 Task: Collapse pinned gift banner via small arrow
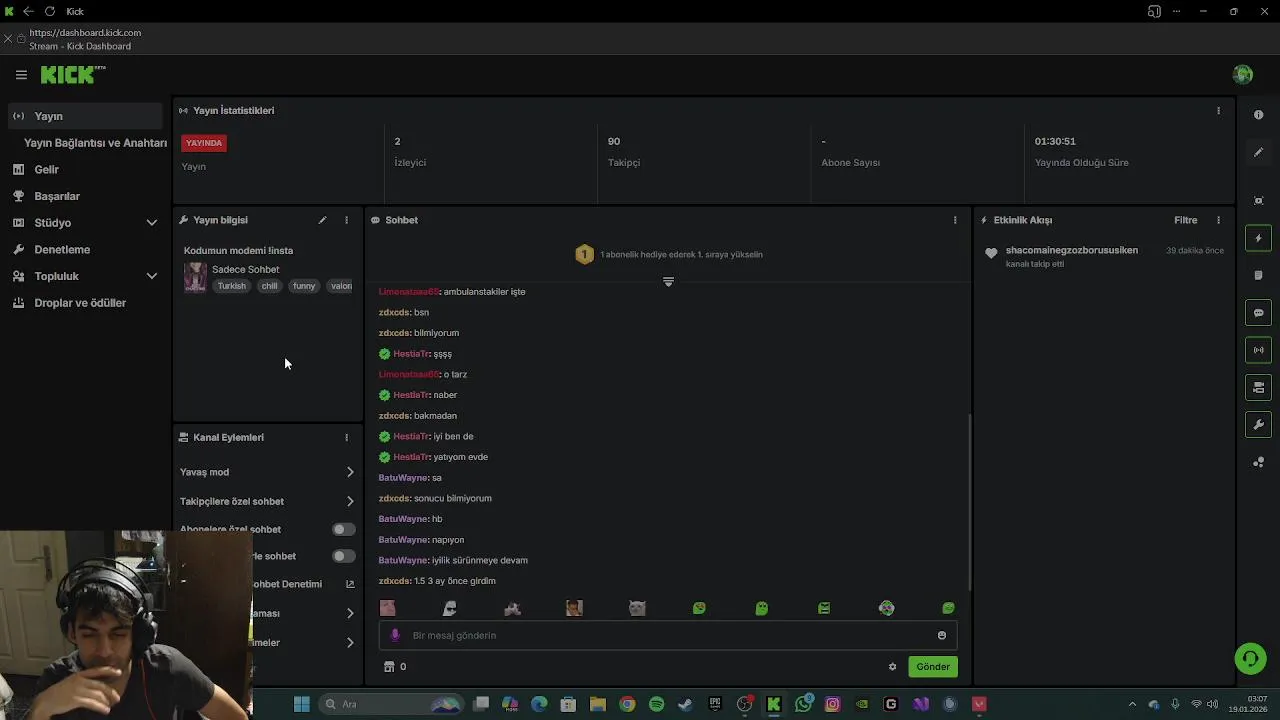point(668,282)
